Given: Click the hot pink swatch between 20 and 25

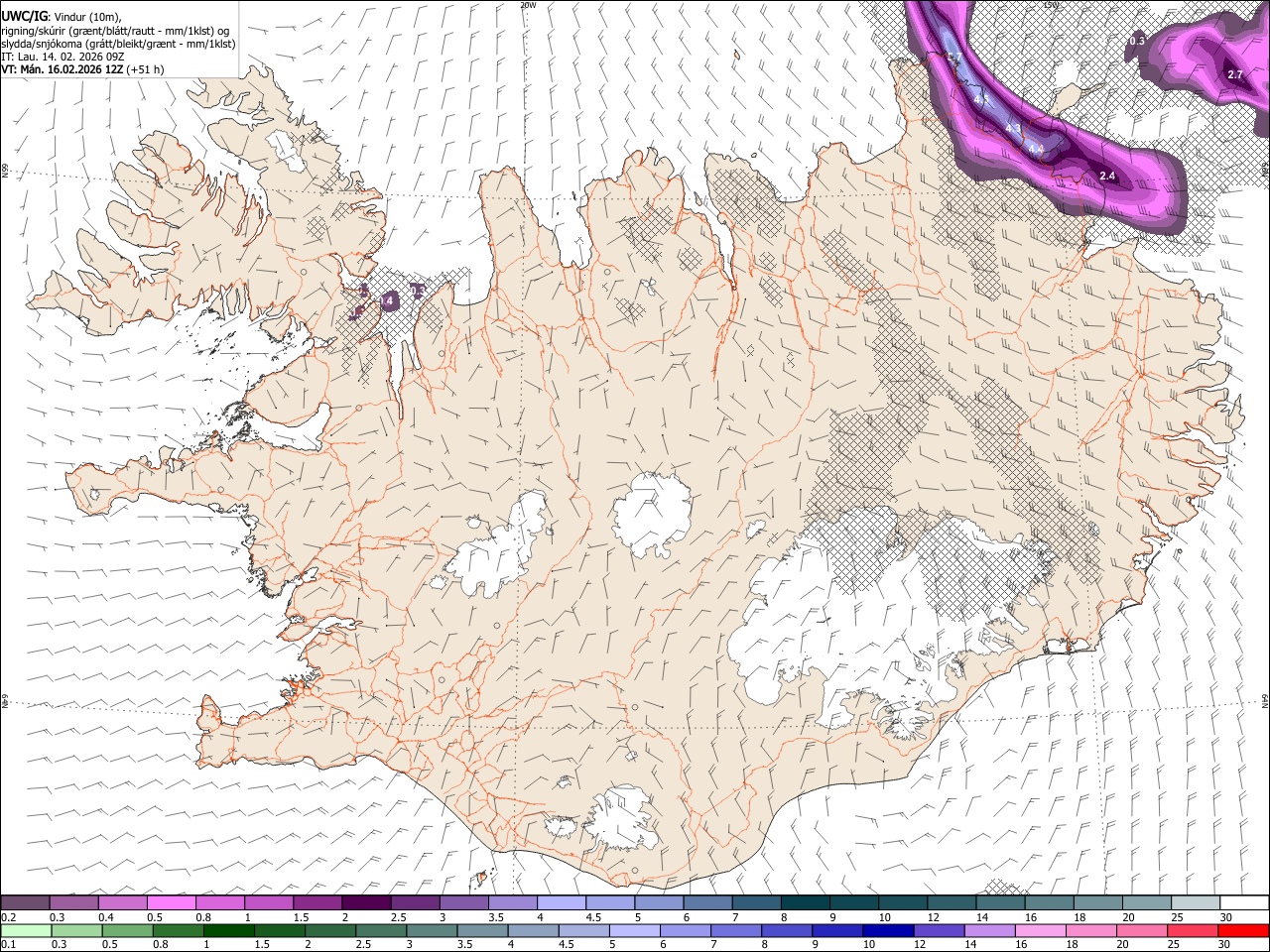Looking at the screenshot, I should [x=1140, y=930].
